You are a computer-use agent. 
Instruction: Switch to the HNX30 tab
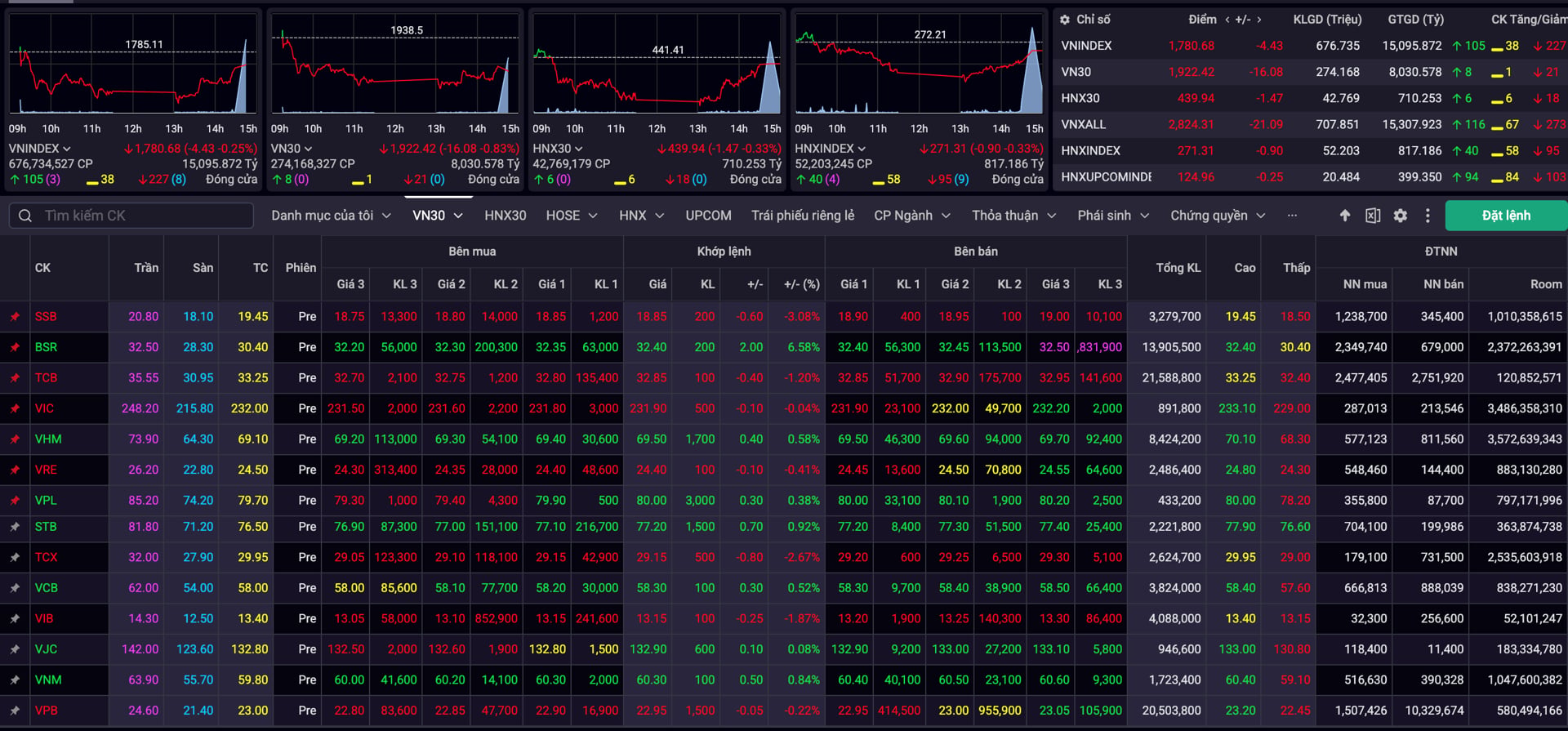coord(506,216)
